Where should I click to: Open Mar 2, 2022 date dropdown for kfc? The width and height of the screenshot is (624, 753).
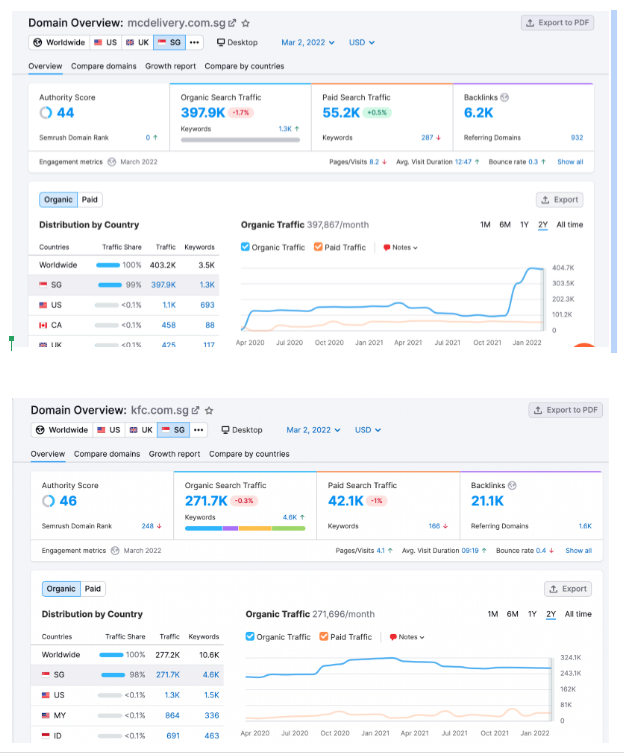pyautogui.click(x=313, y=430)
